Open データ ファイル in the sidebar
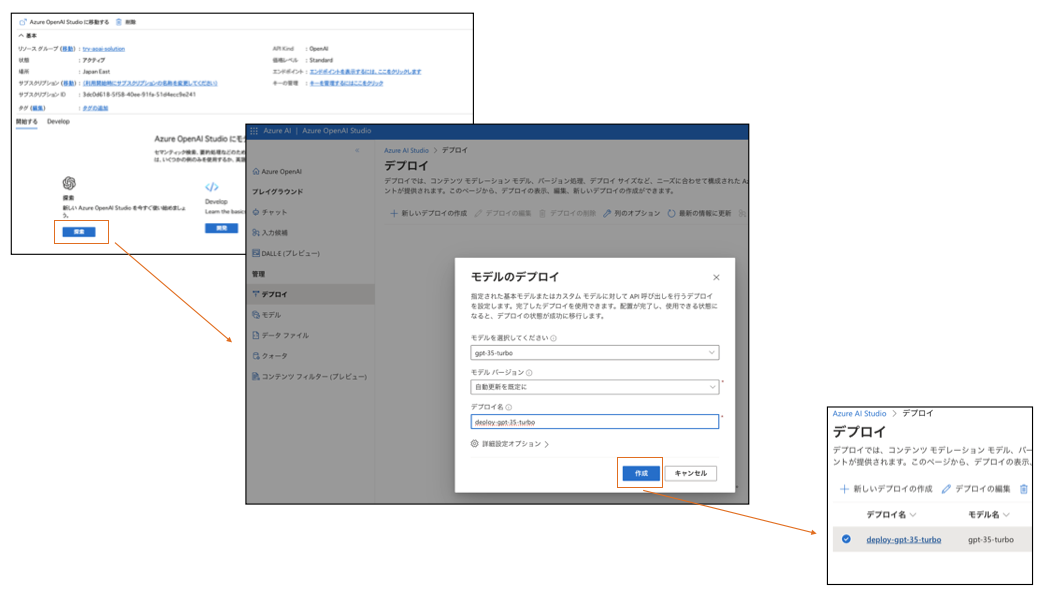The width and height of the screenshot is (1042, 593). (280, 335)
